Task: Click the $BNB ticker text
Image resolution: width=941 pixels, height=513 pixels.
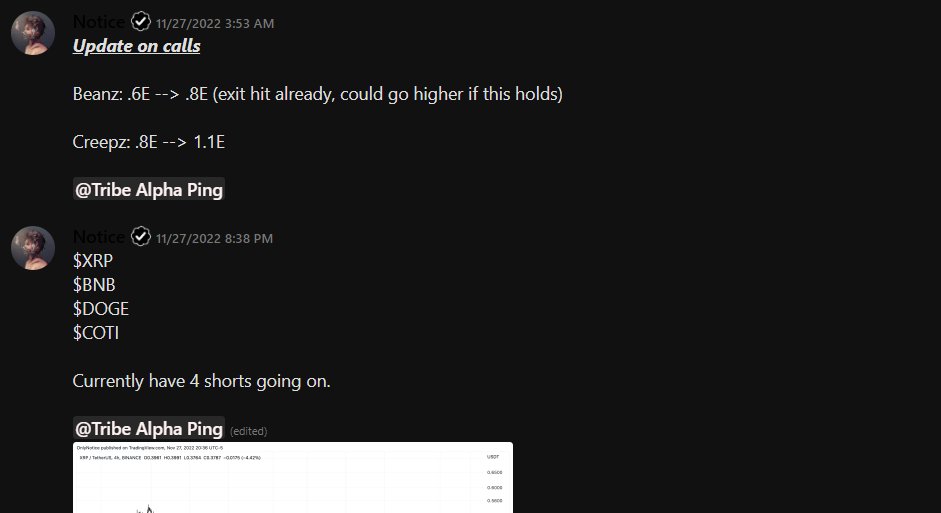Action: 94,285
